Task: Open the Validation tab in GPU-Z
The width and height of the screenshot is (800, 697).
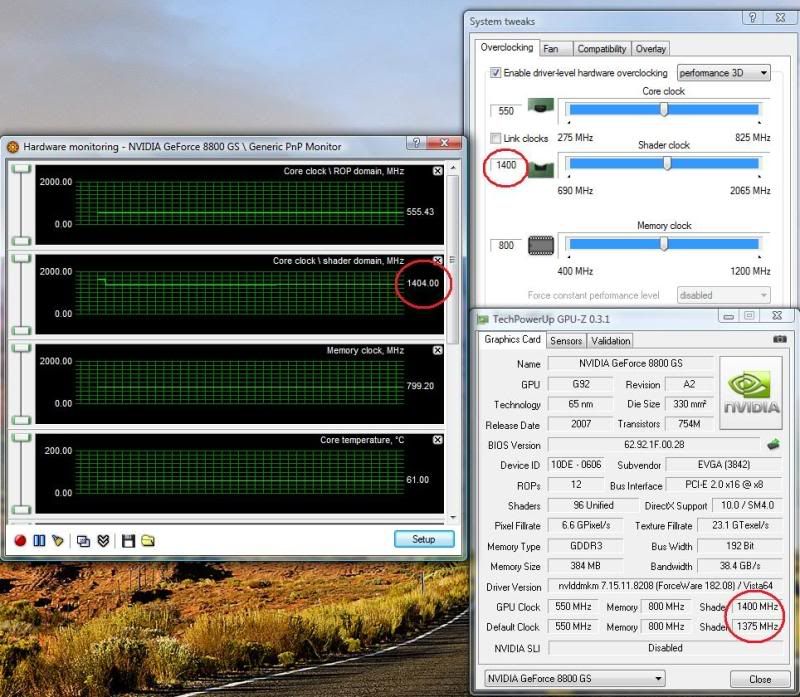Action: coord(611,340)
